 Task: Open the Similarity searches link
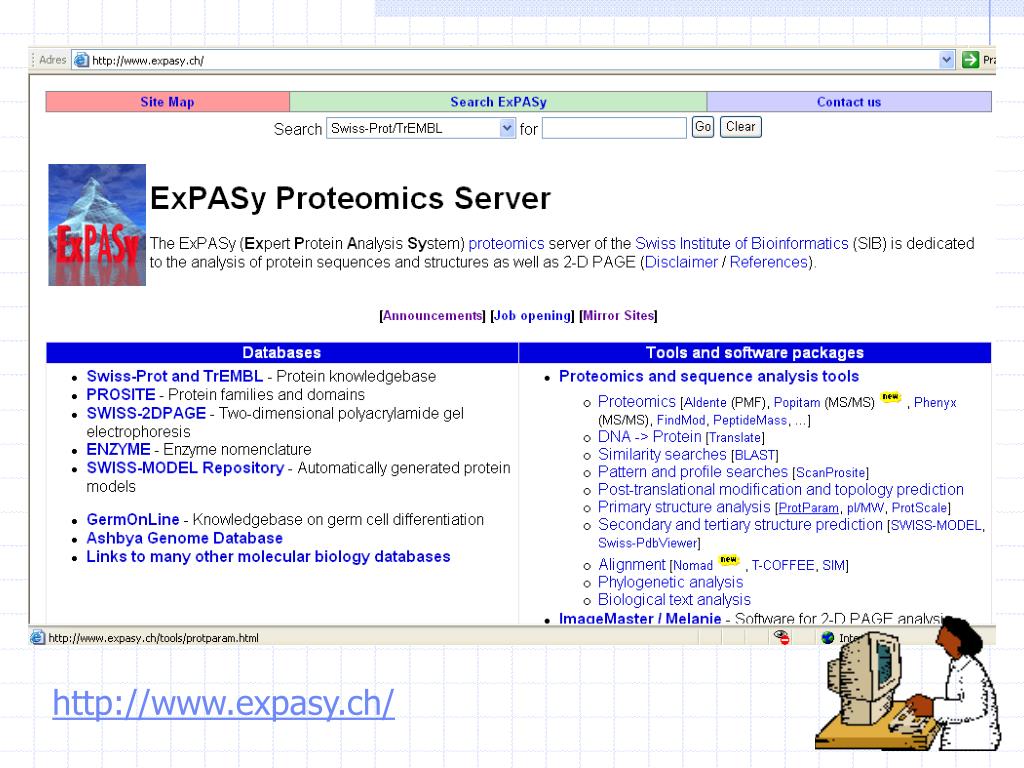(662, 455)
